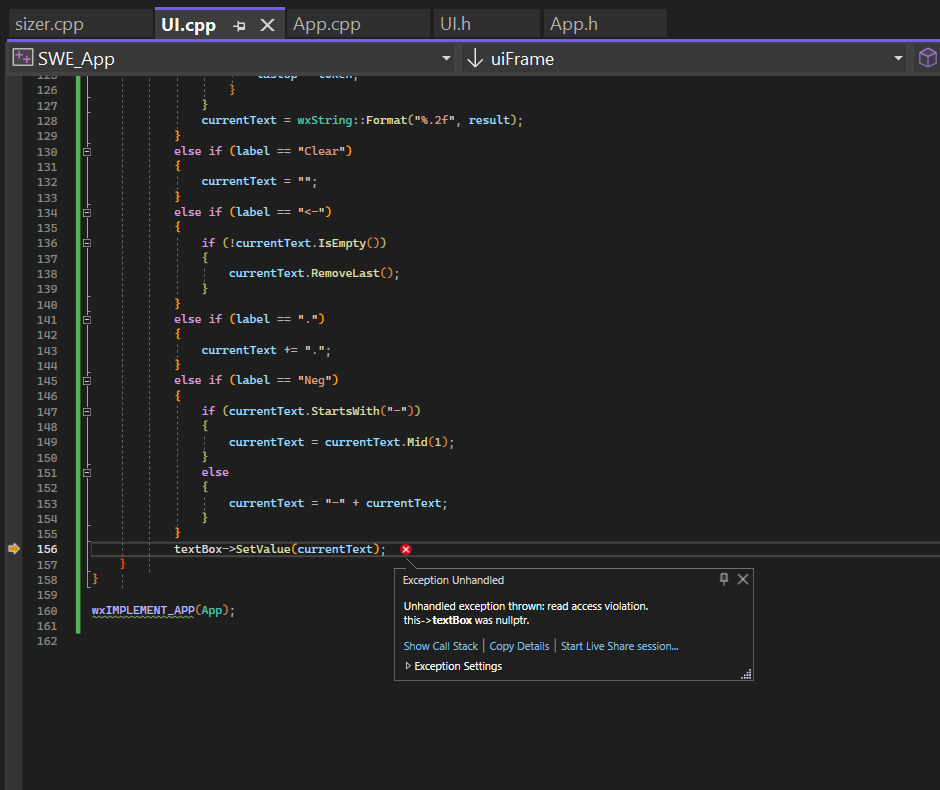Image resolution: width=940 pixels, height=790 pixels.
Task: Open the SWE_App project dropdown
Action: tap(446, 58)
